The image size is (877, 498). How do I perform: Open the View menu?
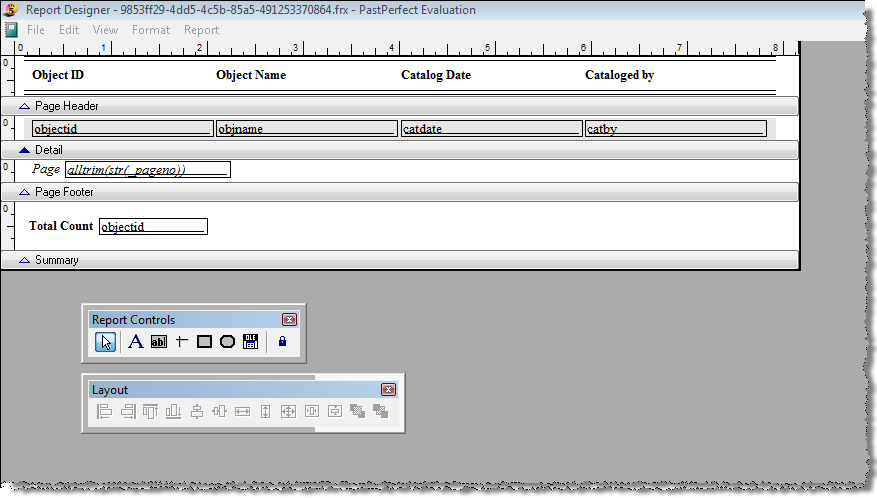point(105,30)
